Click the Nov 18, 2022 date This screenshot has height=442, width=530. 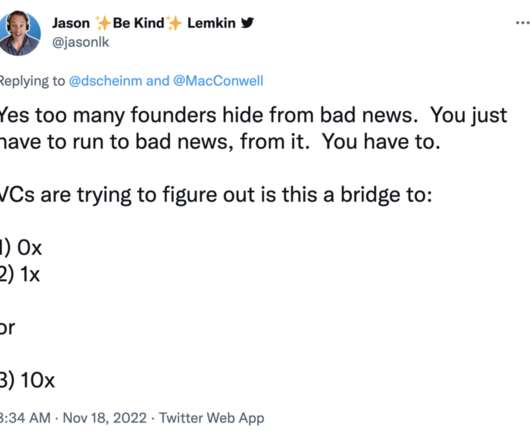(105, 418)
